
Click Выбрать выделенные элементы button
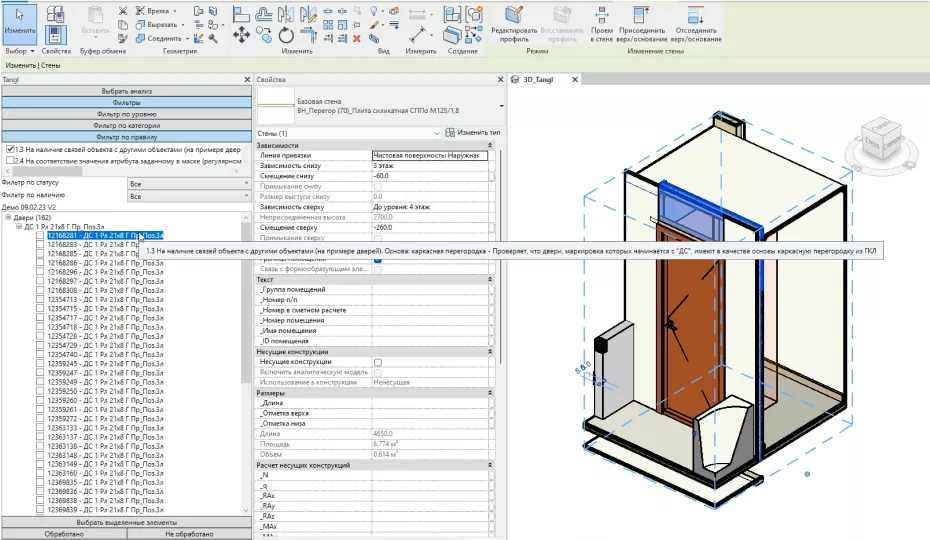pos(125,522)
